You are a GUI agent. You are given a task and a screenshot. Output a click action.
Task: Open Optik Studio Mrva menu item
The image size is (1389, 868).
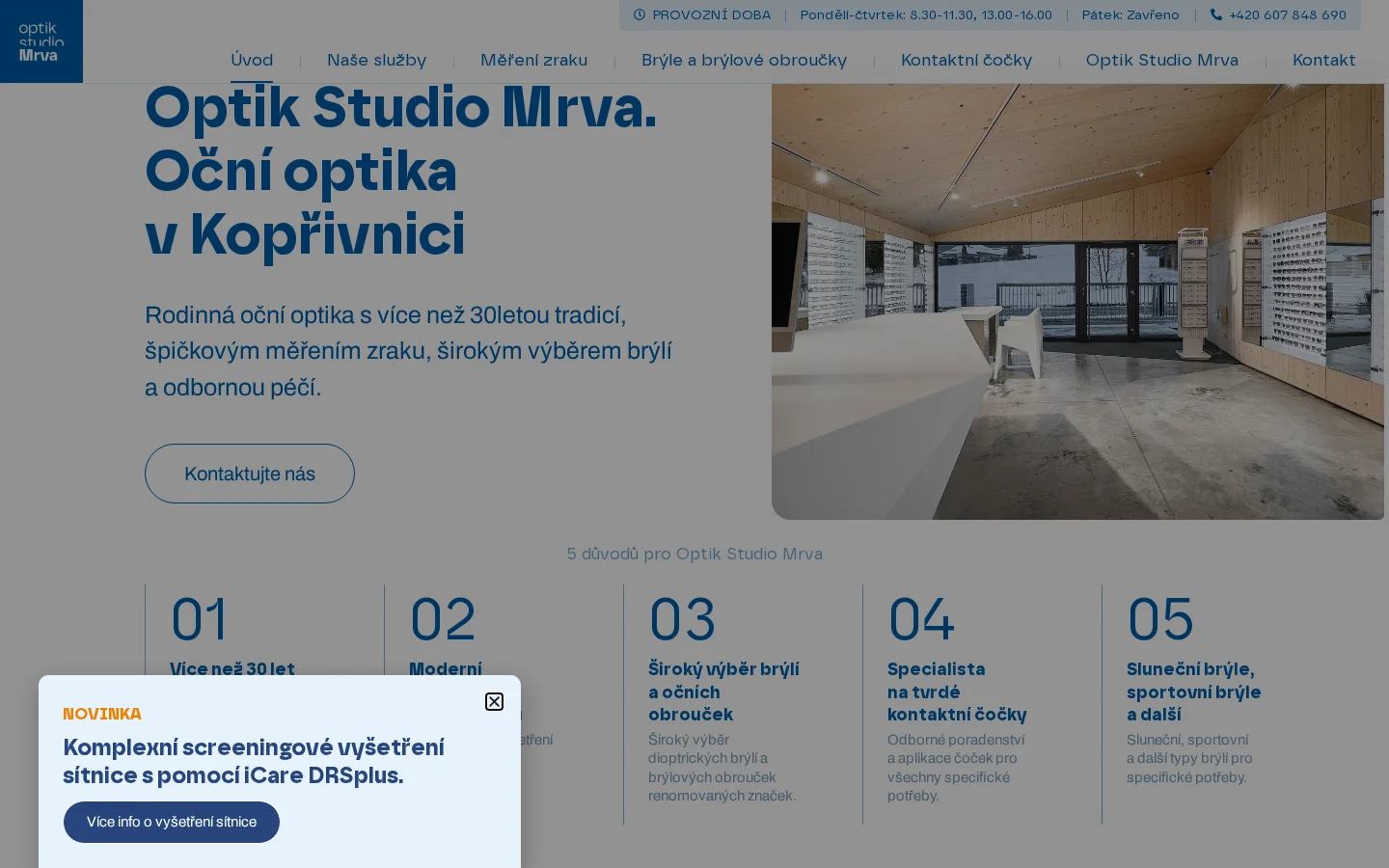pyautogui.click(x=1162, y=60)
